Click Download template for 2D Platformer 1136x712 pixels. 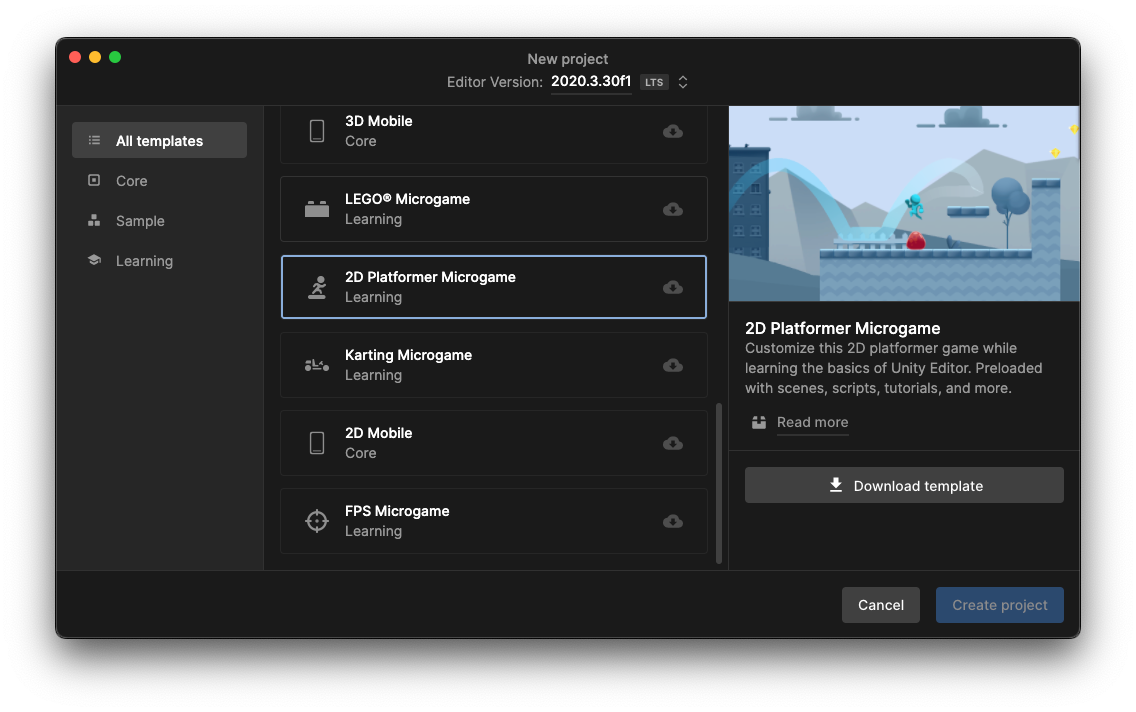[x=903, y=485]
